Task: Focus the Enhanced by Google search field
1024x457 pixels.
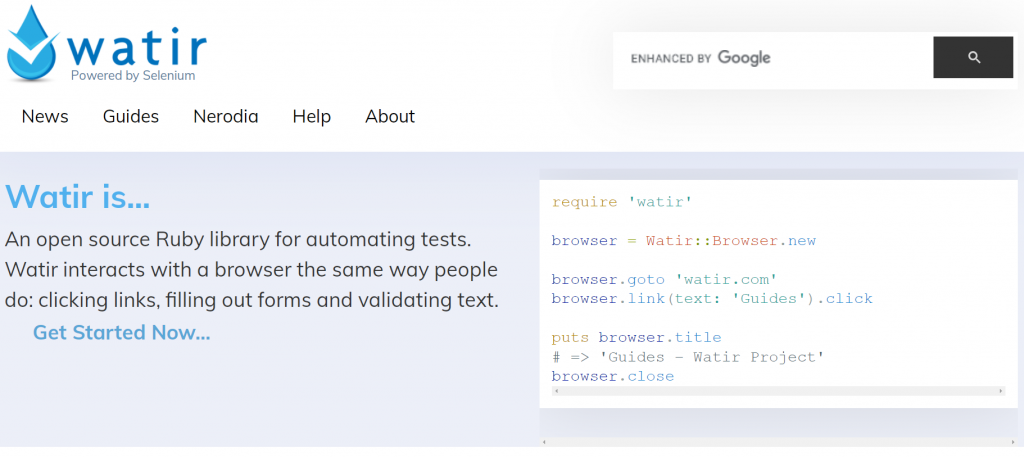Action: click(773, 57)
